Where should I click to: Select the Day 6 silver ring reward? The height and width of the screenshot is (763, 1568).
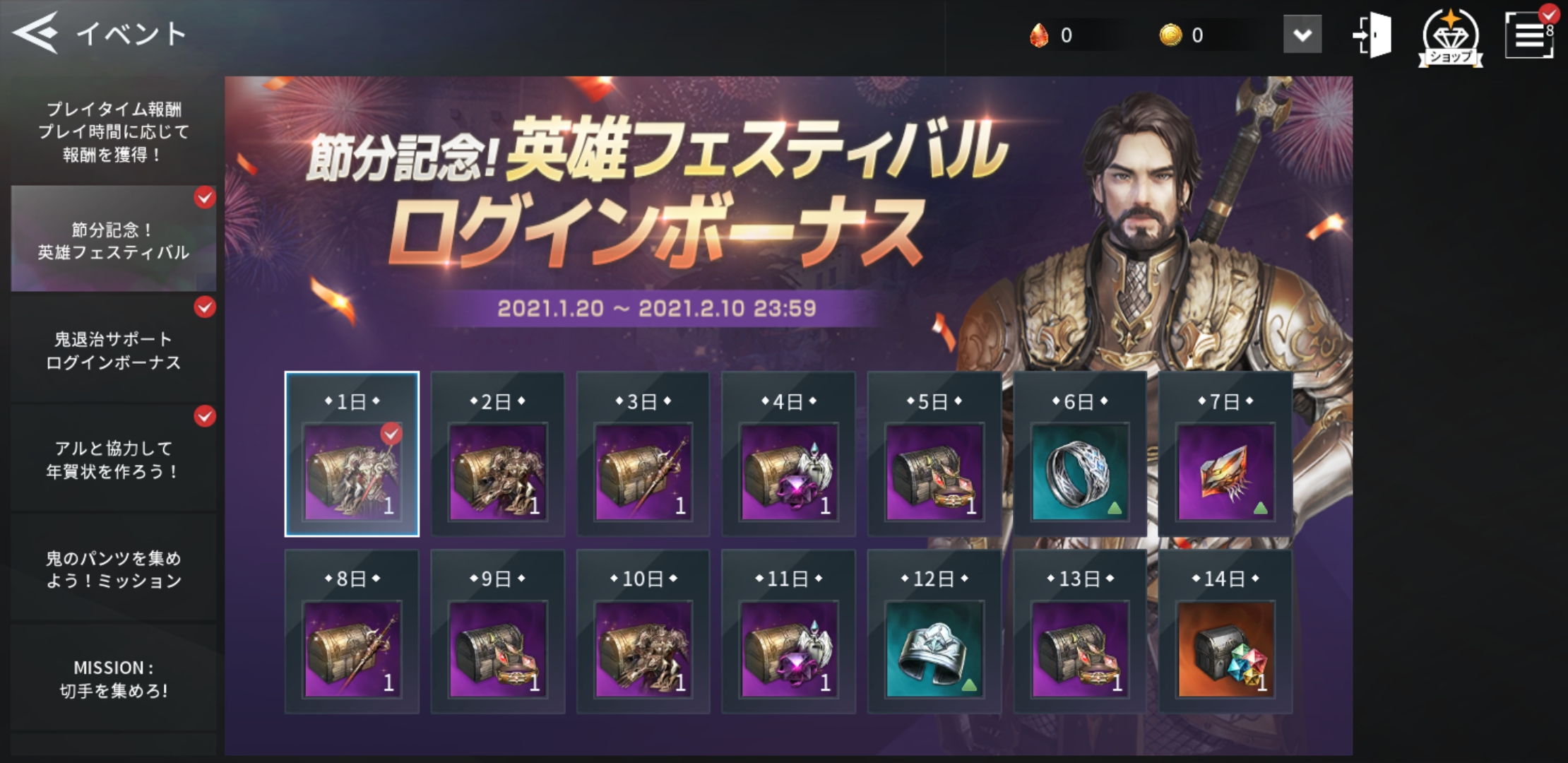coord(1080,472)
